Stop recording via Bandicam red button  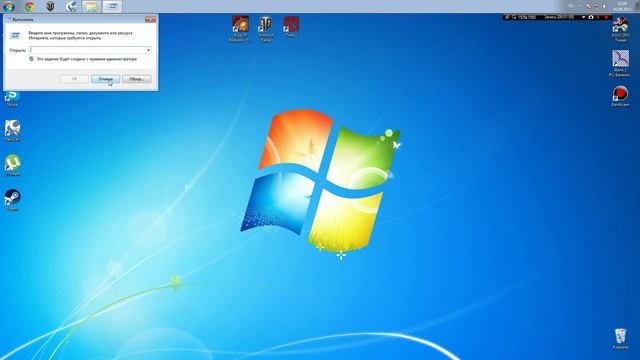click(x=606, y=17)
